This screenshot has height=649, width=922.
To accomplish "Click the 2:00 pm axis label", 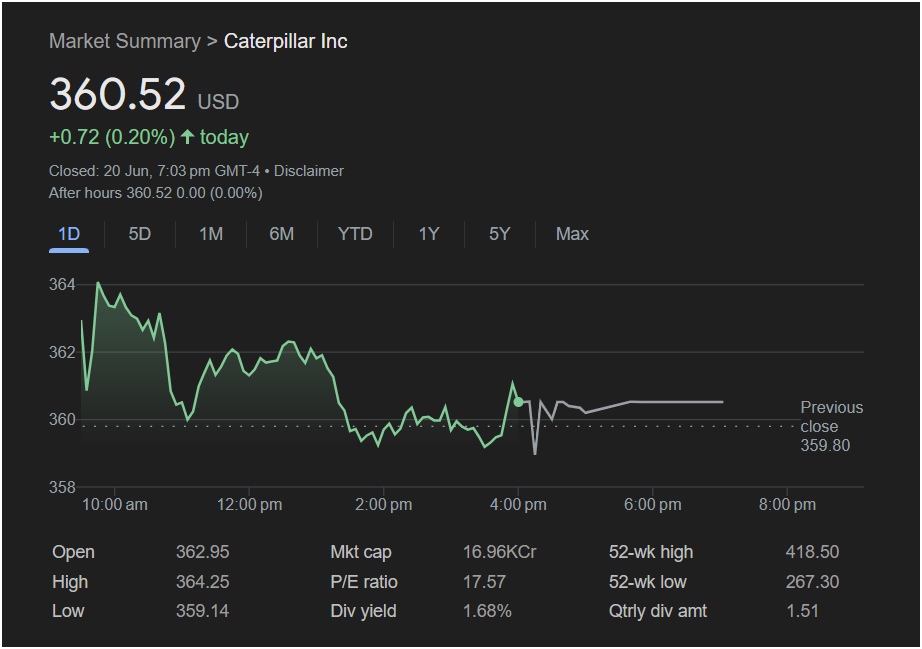I will coord(383,504).
